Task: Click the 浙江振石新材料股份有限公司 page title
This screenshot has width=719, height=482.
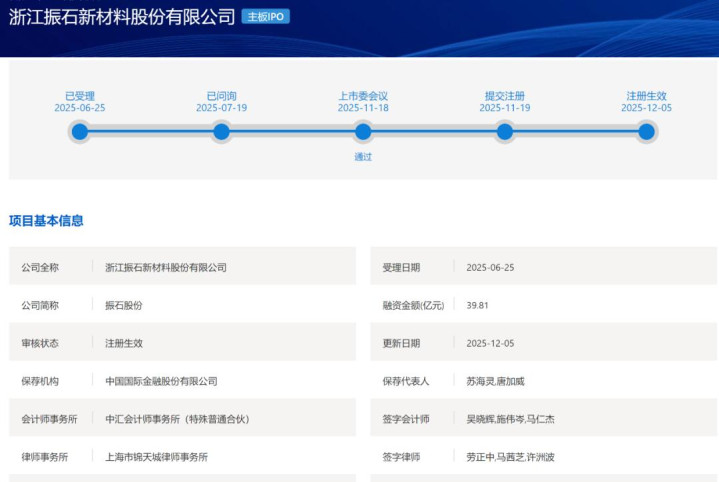Action: tap(122, 17)
